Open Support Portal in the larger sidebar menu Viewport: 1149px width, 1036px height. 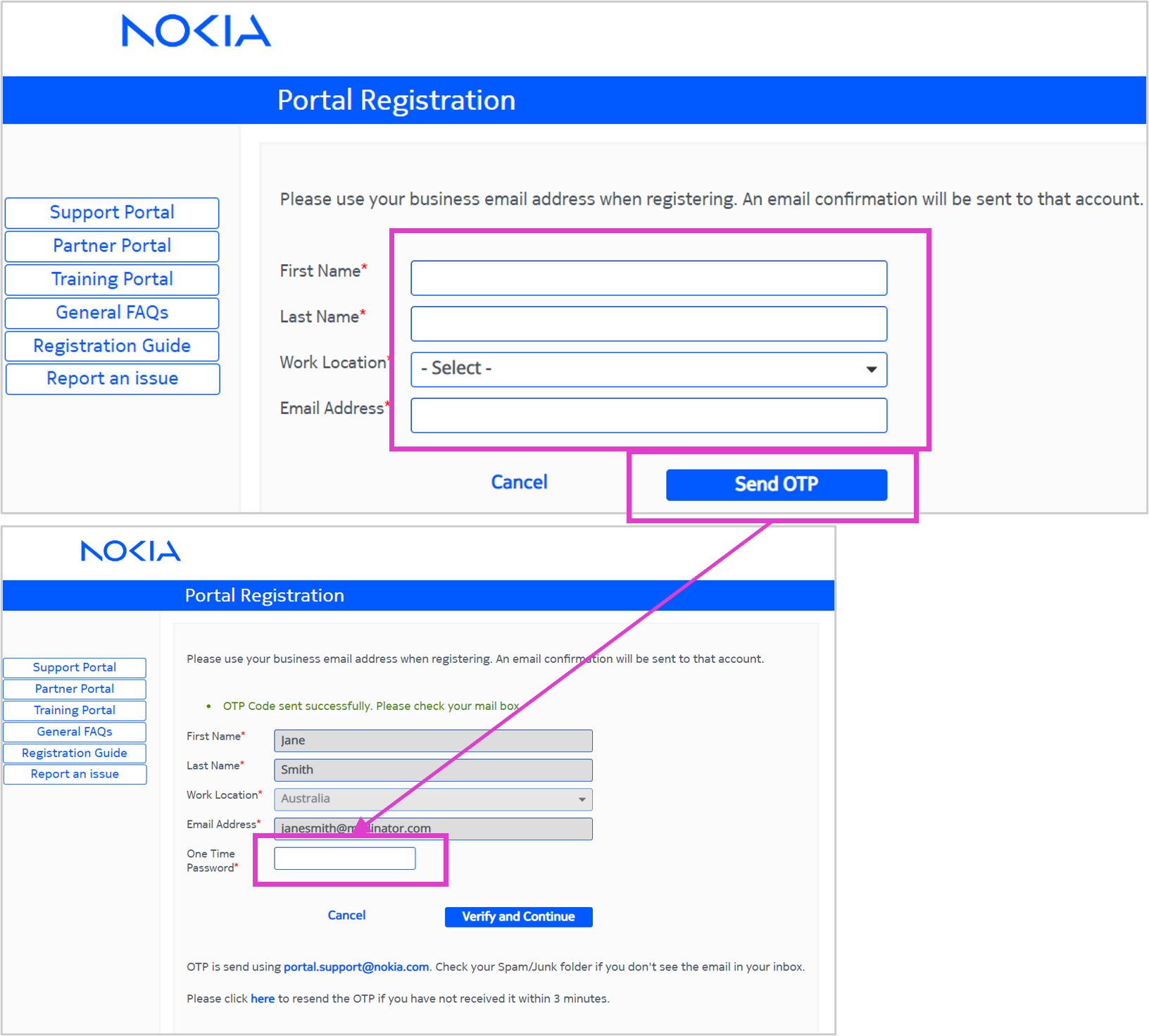112,213
